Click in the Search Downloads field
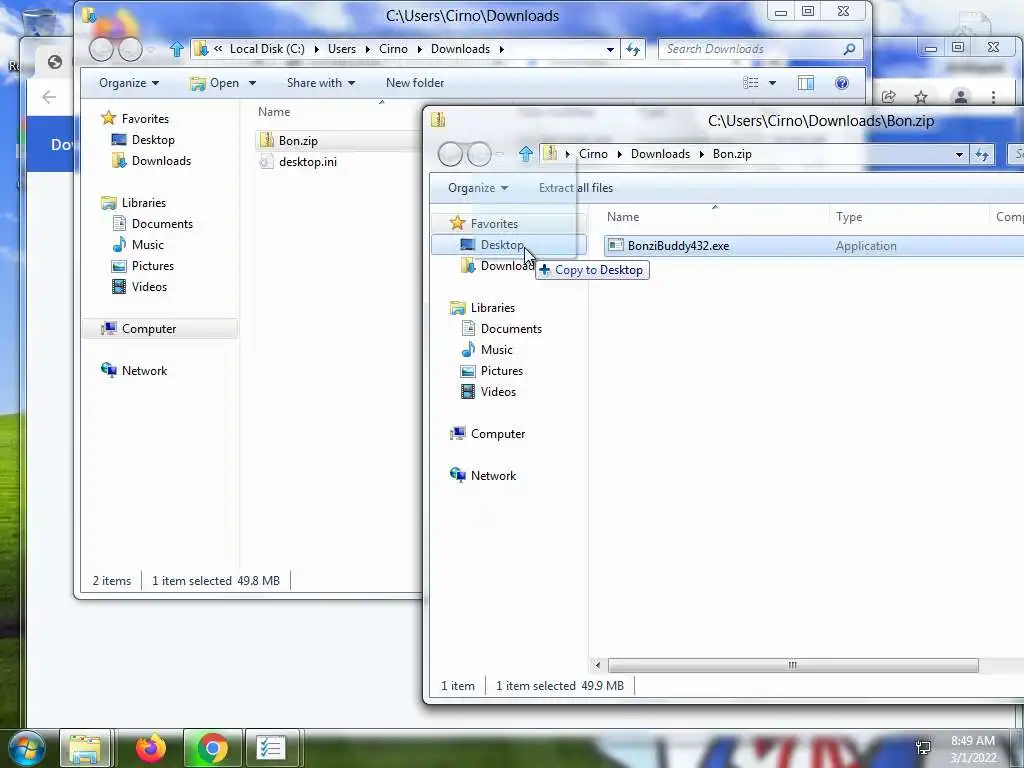1024x768 pixels. point(751,49)
